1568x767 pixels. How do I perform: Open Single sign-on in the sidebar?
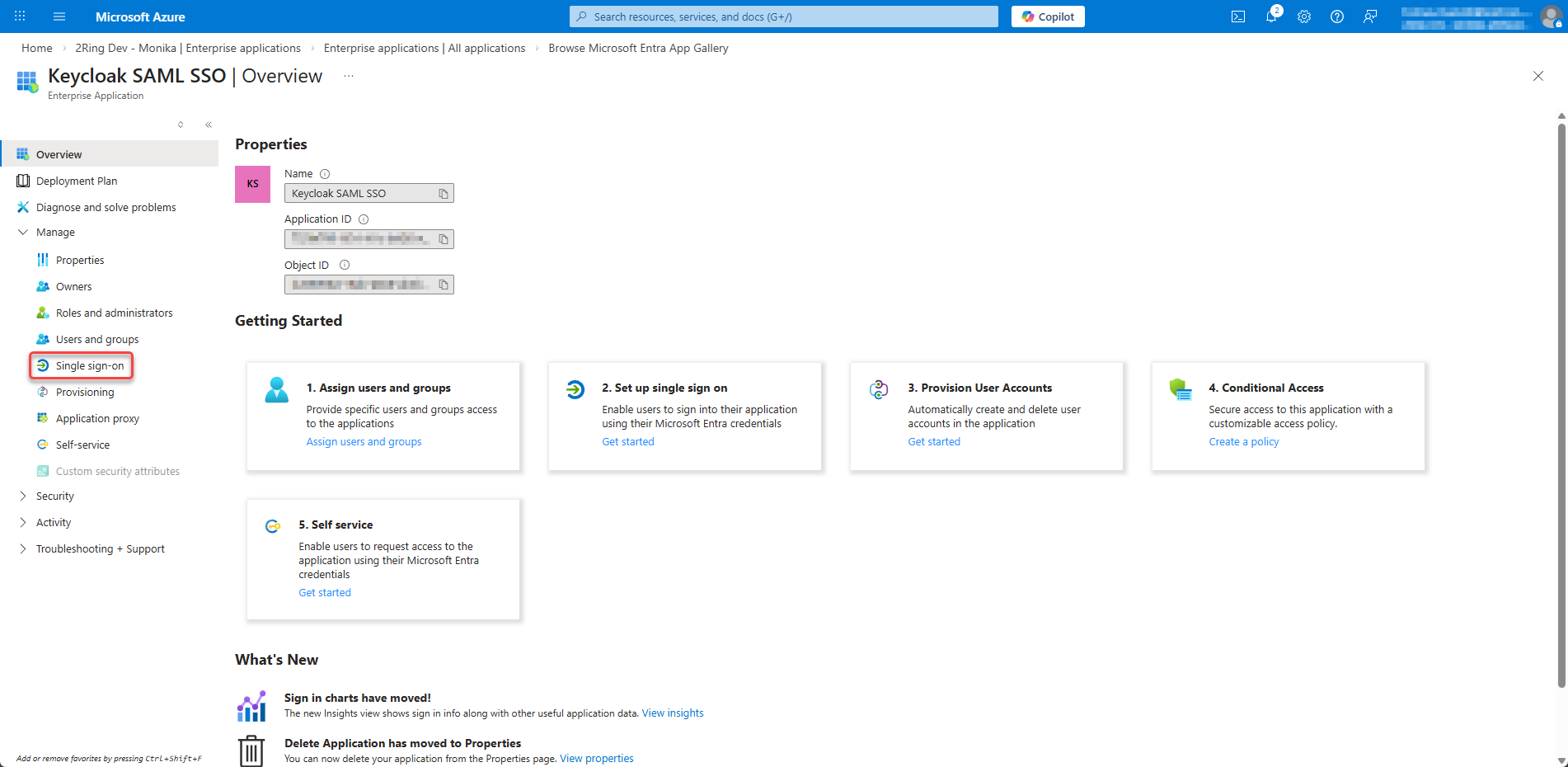pyautogui.click(x=90, y=365)
